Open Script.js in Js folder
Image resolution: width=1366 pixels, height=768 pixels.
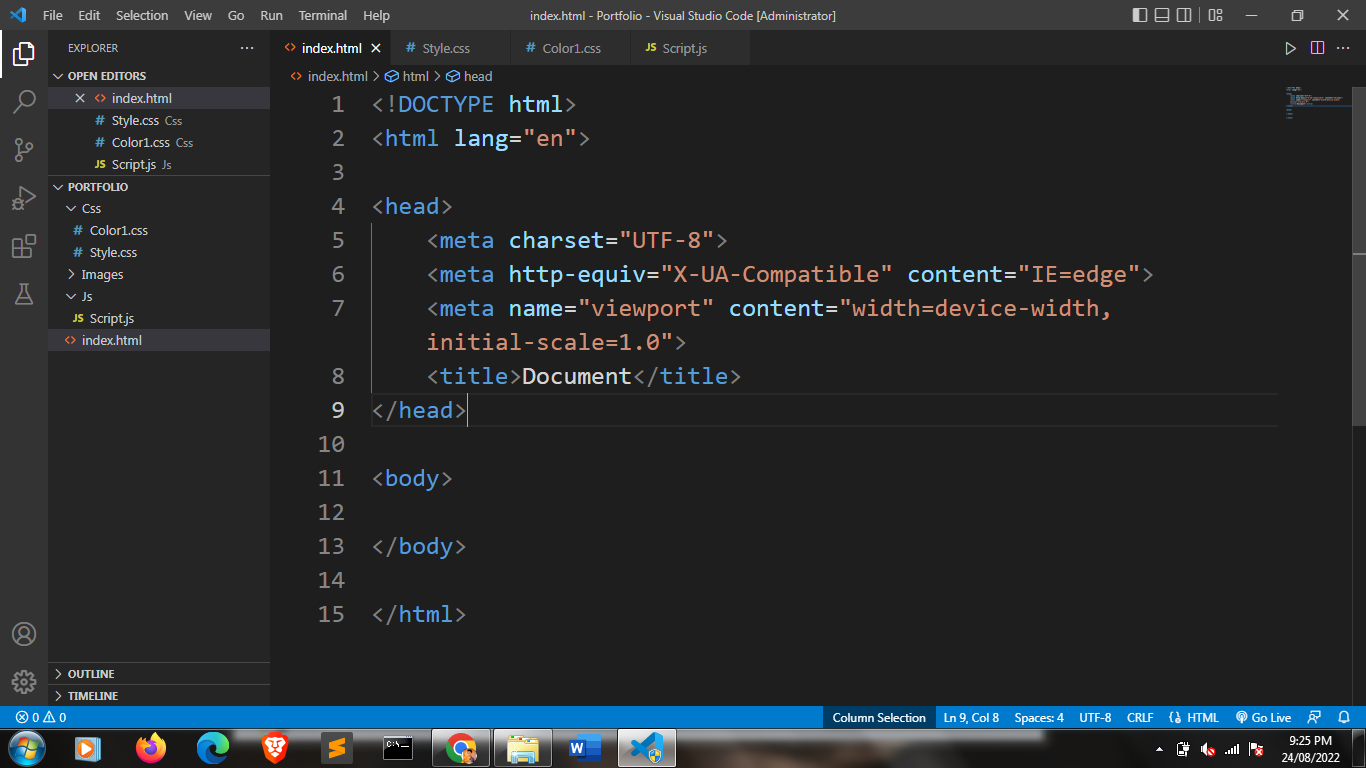[x=159, y=318]
